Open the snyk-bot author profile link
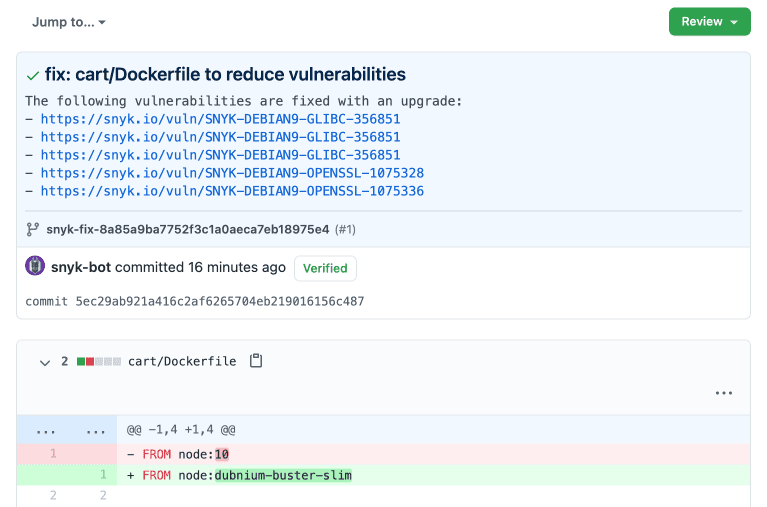This screenshot has height=507, width=767. tap(81, 268)
